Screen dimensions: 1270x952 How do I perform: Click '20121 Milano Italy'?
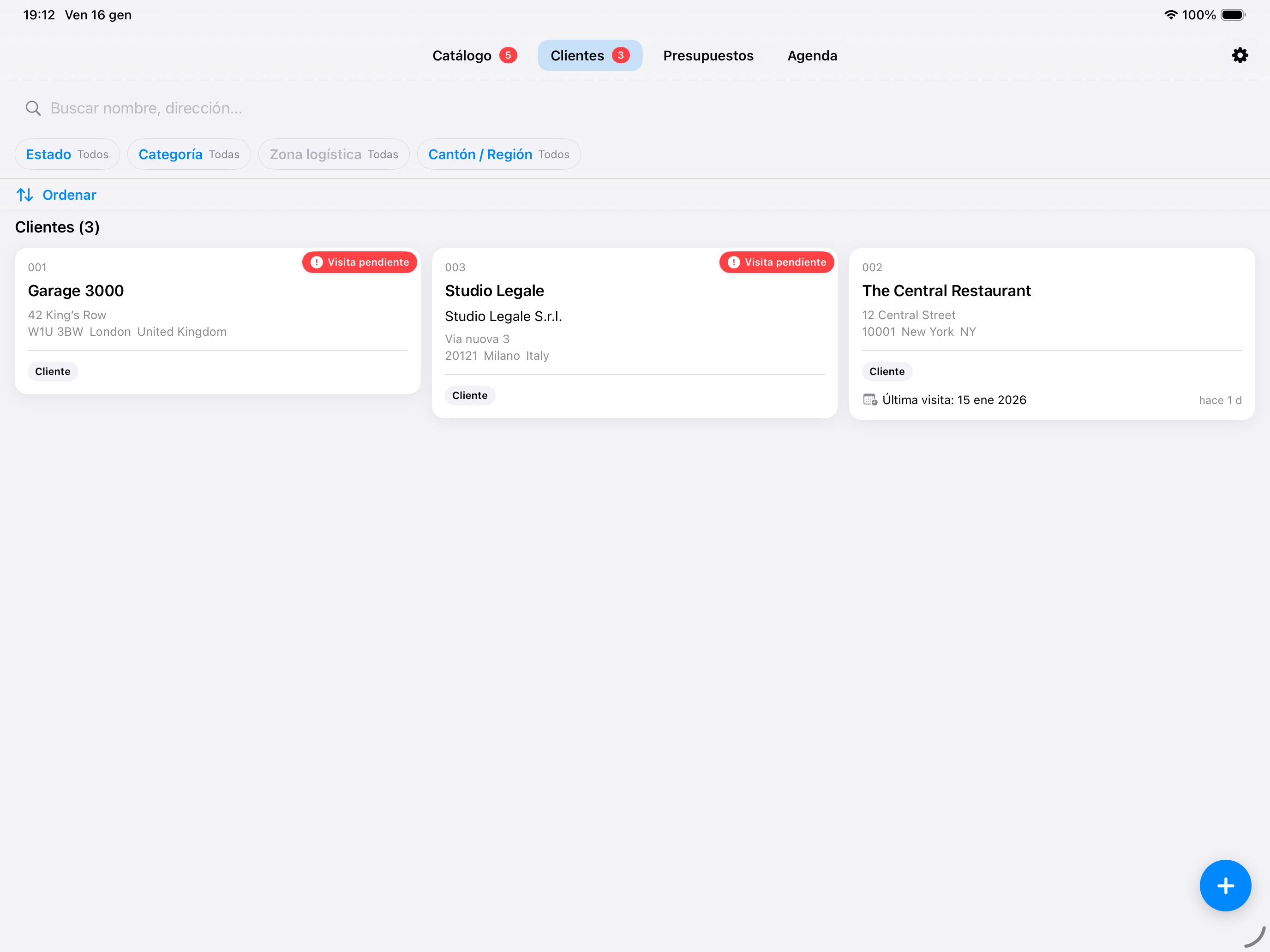pyautogui.click(x=497, y=356)
